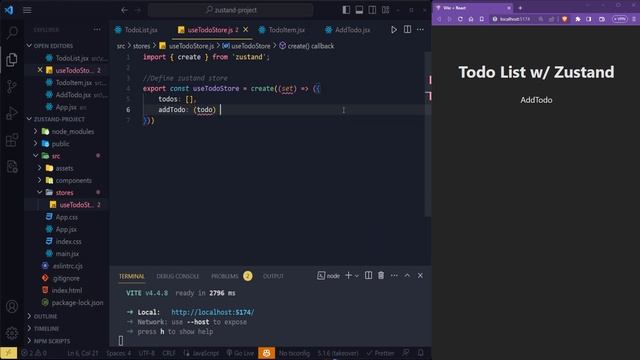Open the editor More Actions ellipsis
640x360 pixels.
(420, 29)
